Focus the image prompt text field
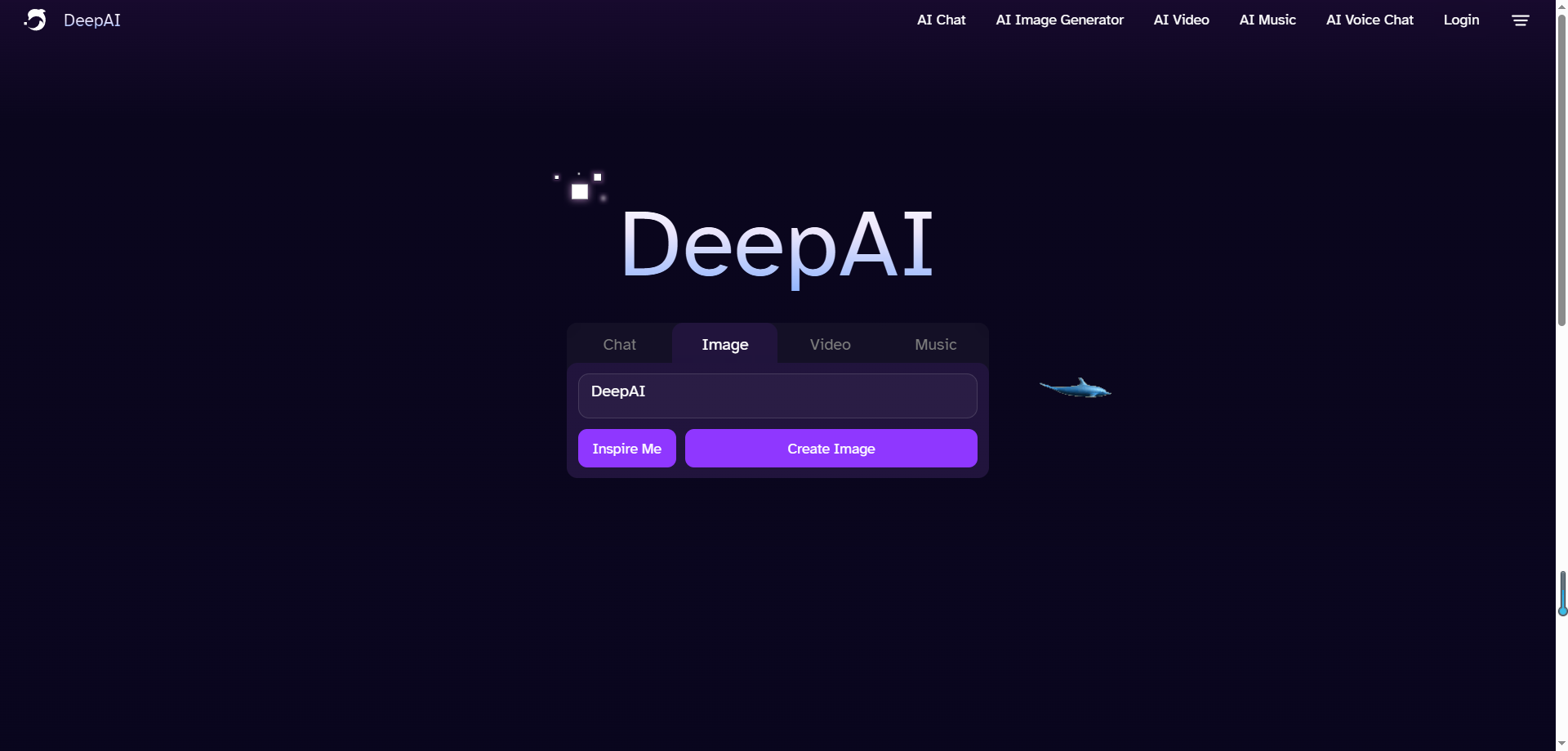Screen dimensions: 1568x751 click(x=777, y=396)
